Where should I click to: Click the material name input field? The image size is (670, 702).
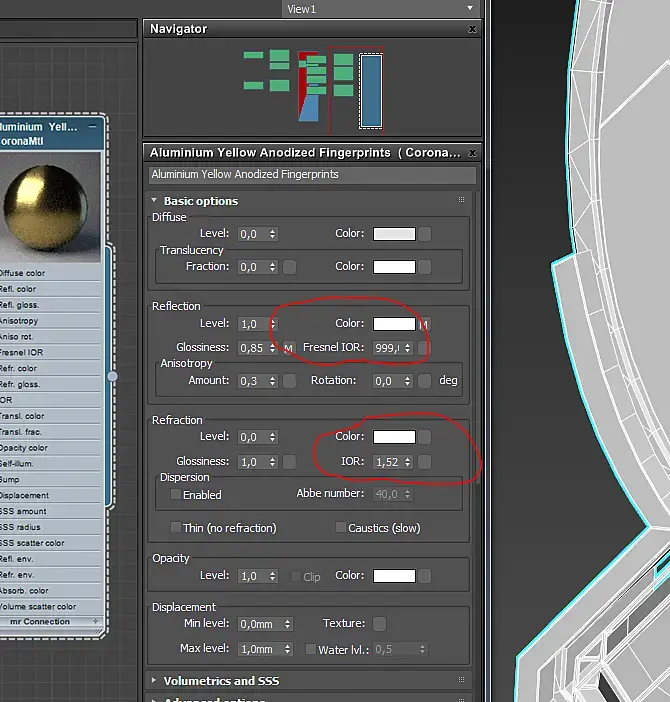pyautogui.click(x=312, y=175)
